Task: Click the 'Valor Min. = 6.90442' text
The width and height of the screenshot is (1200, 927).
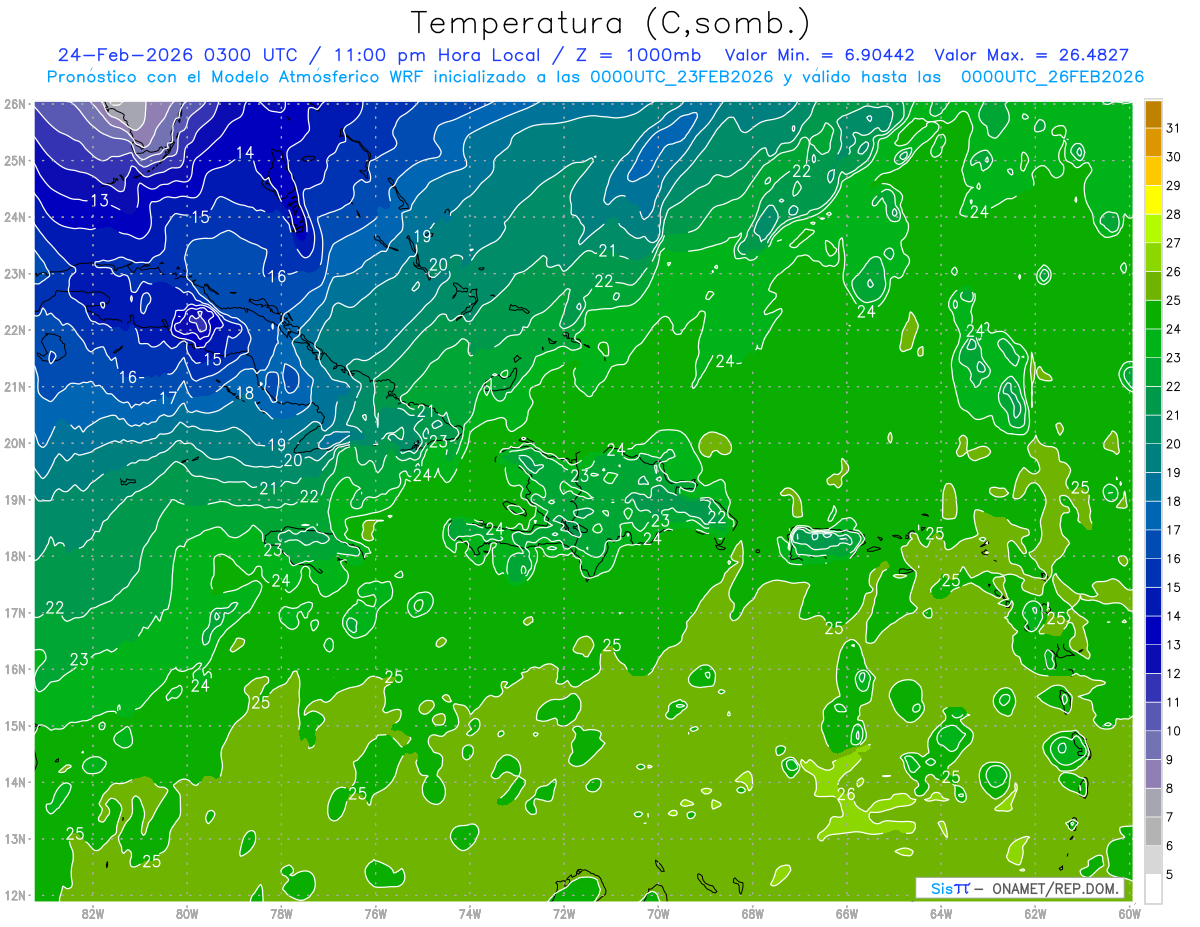Action: [x=821, y=55]
